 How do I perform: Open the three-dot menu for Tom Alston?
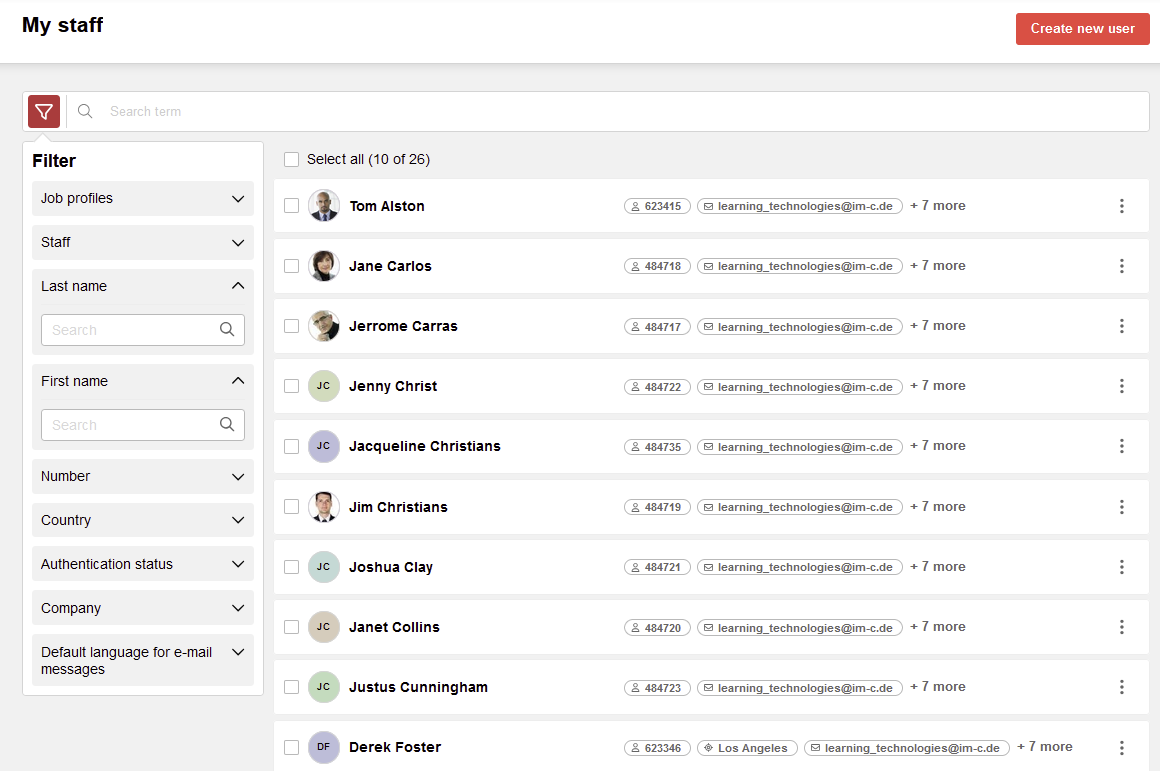pos(1121,206)
